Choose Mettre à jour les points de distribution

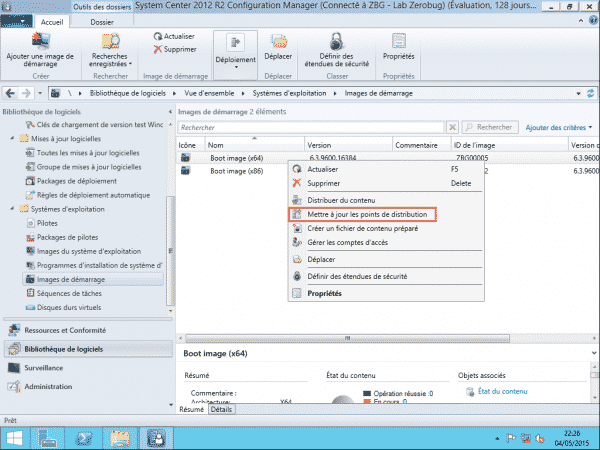[362, 214]
